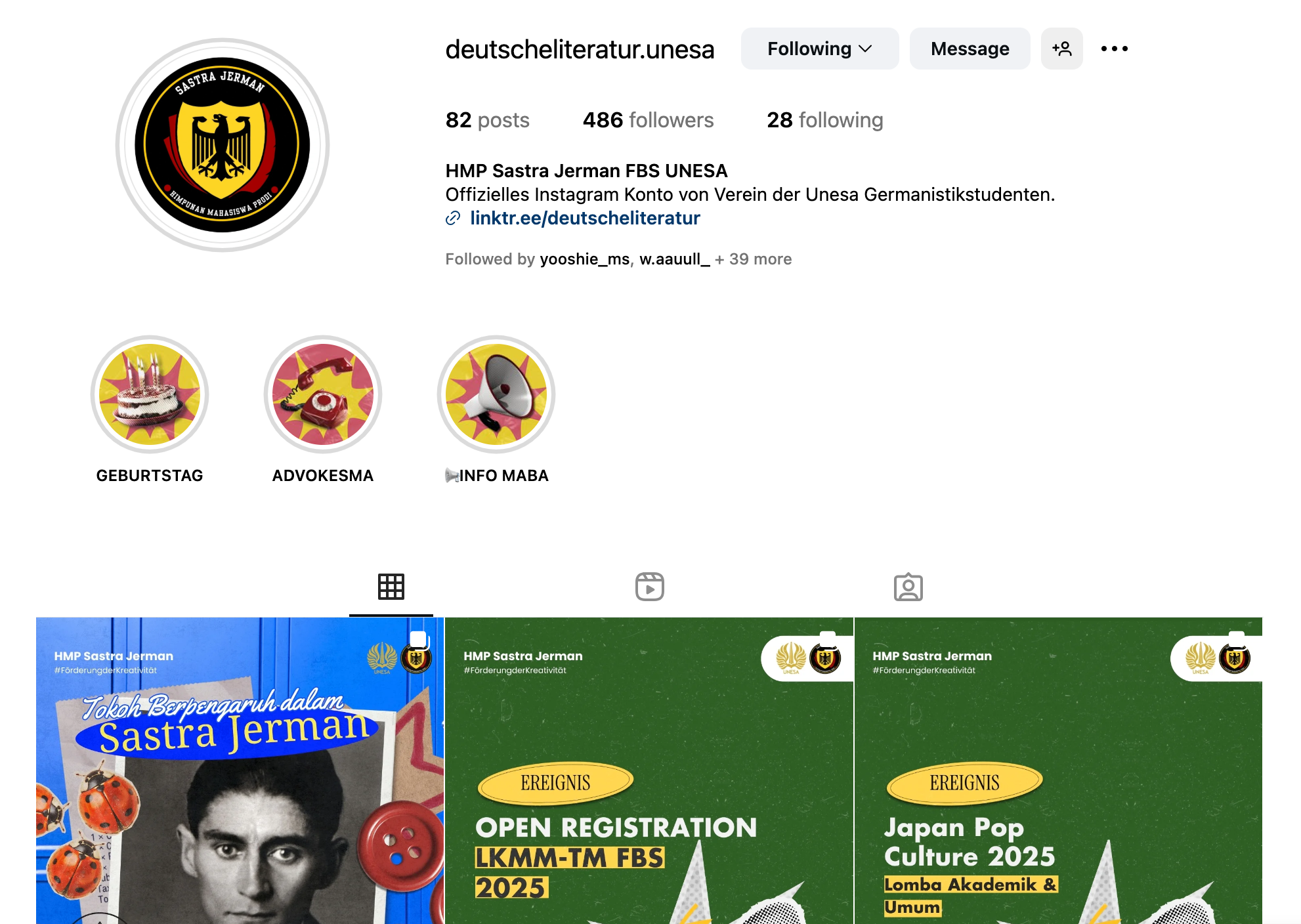Screen dimensions: 1301x924
Task: Open yooshie_ms mutual follower profile
Action: [584, 259]
